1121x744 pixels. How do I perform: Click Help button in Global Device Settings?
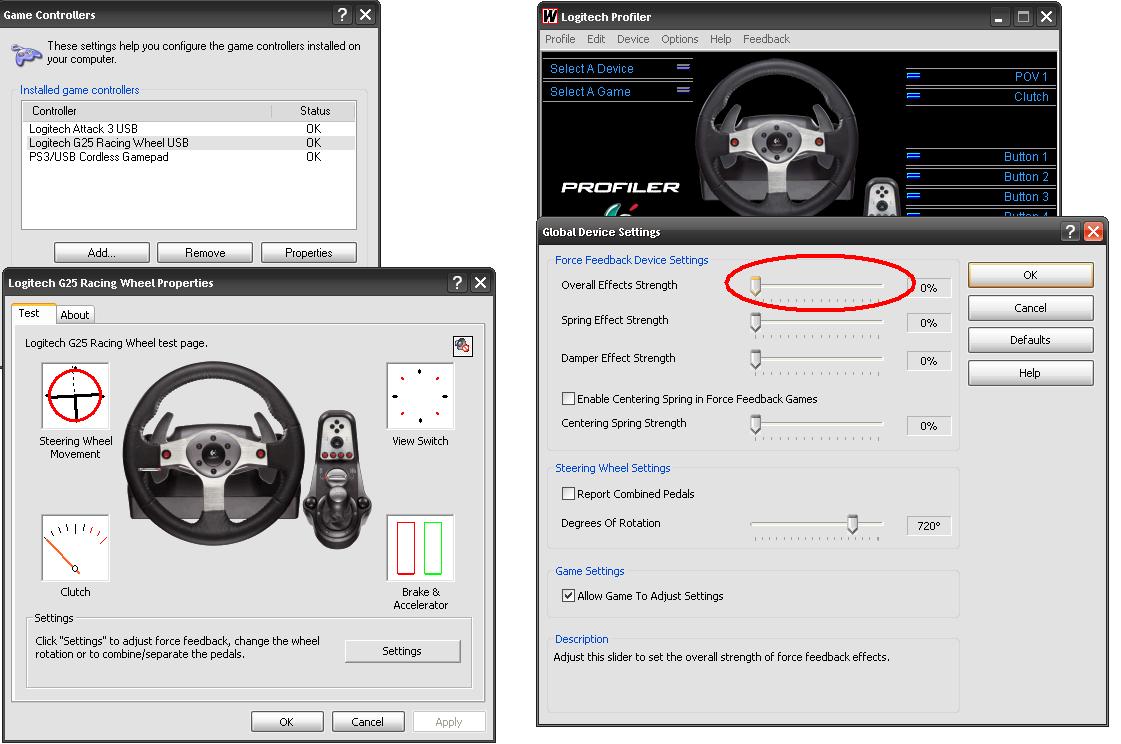(1030, 373)
